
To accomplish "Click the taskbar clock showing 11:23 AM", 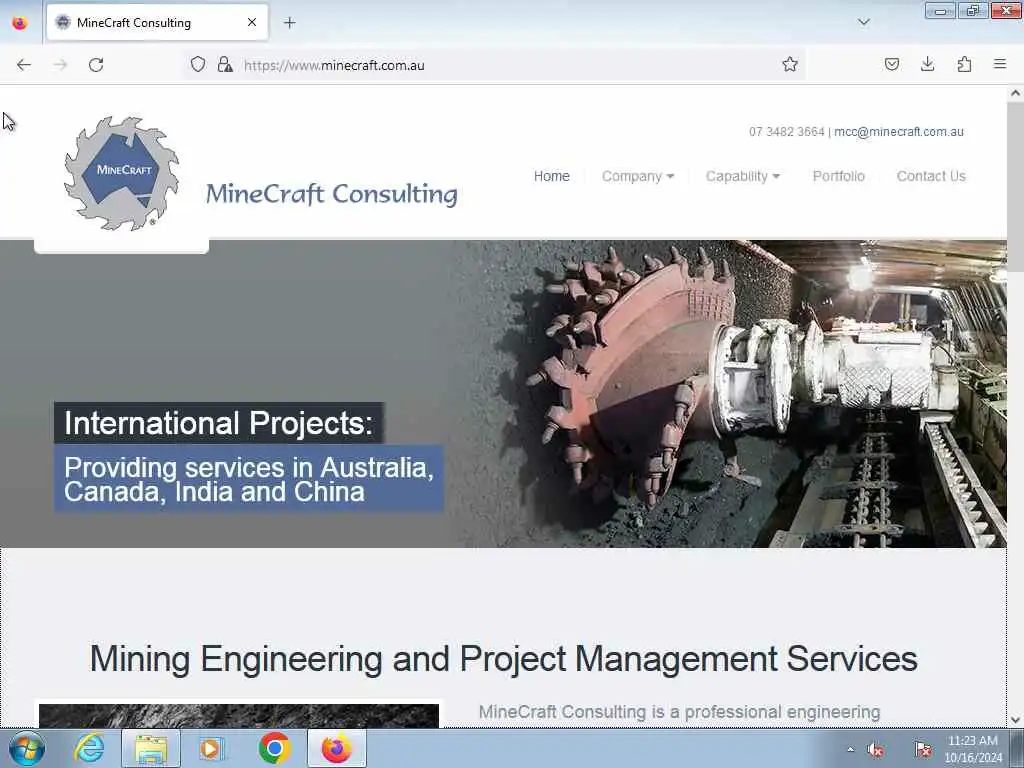I will point(973,749).
